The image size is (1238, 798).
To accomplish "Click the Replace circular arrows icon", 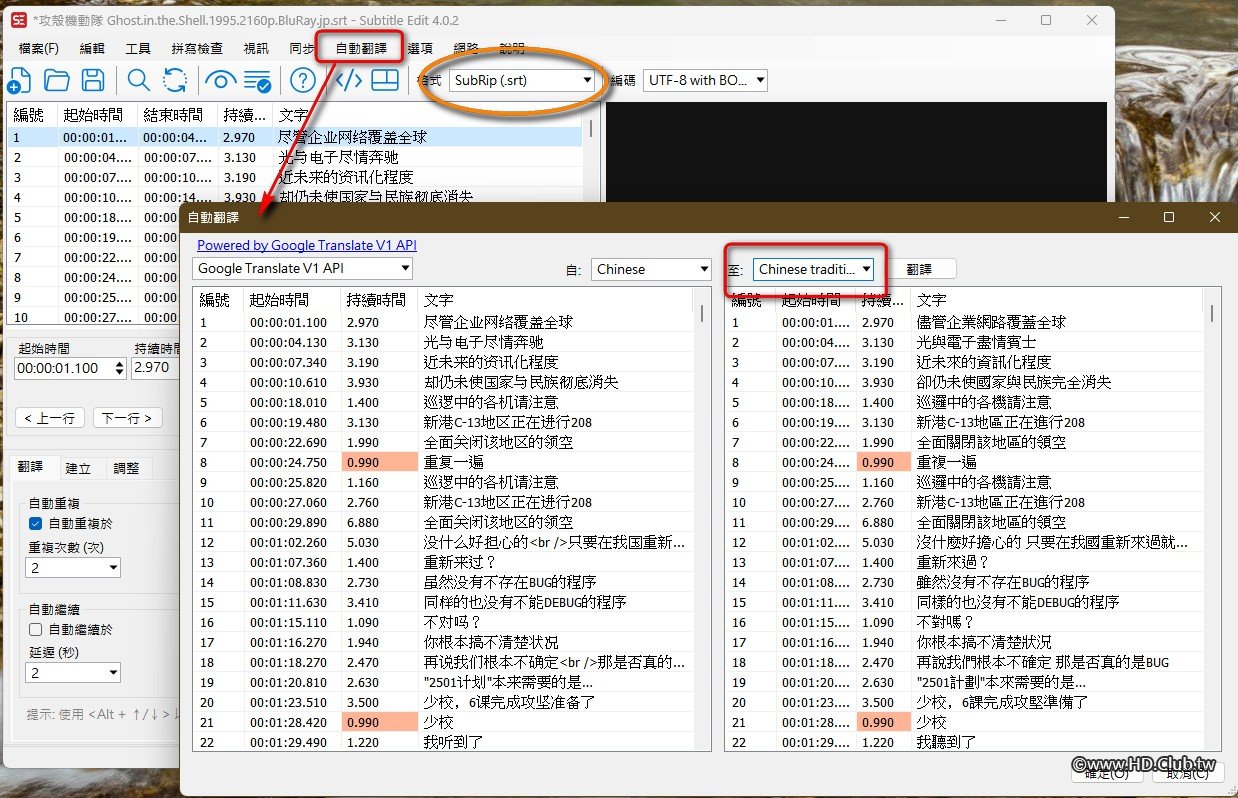I will coord(174,81).
